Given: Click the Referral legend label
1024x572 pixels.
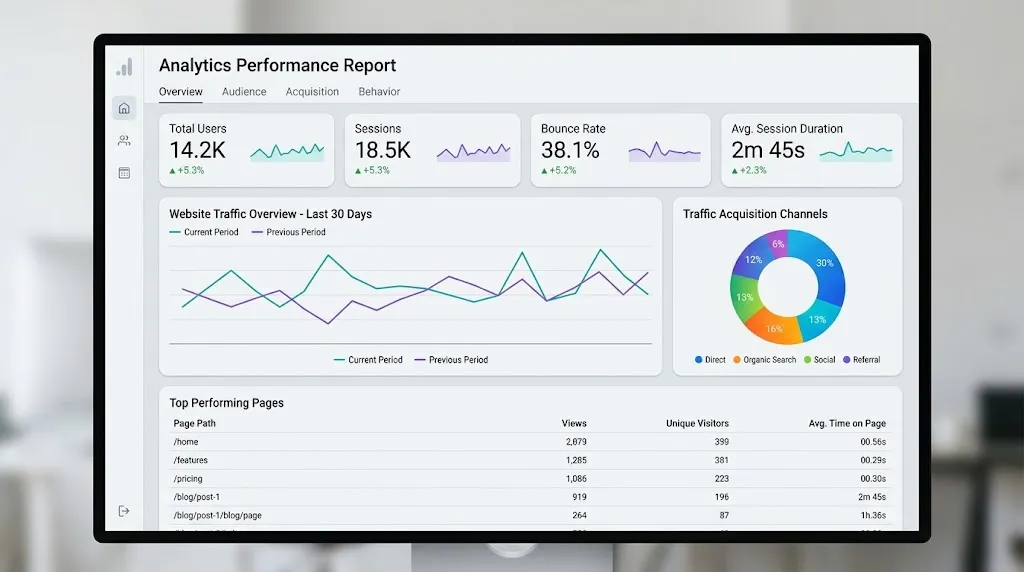Looking at the screenshot, I should 867,360.
